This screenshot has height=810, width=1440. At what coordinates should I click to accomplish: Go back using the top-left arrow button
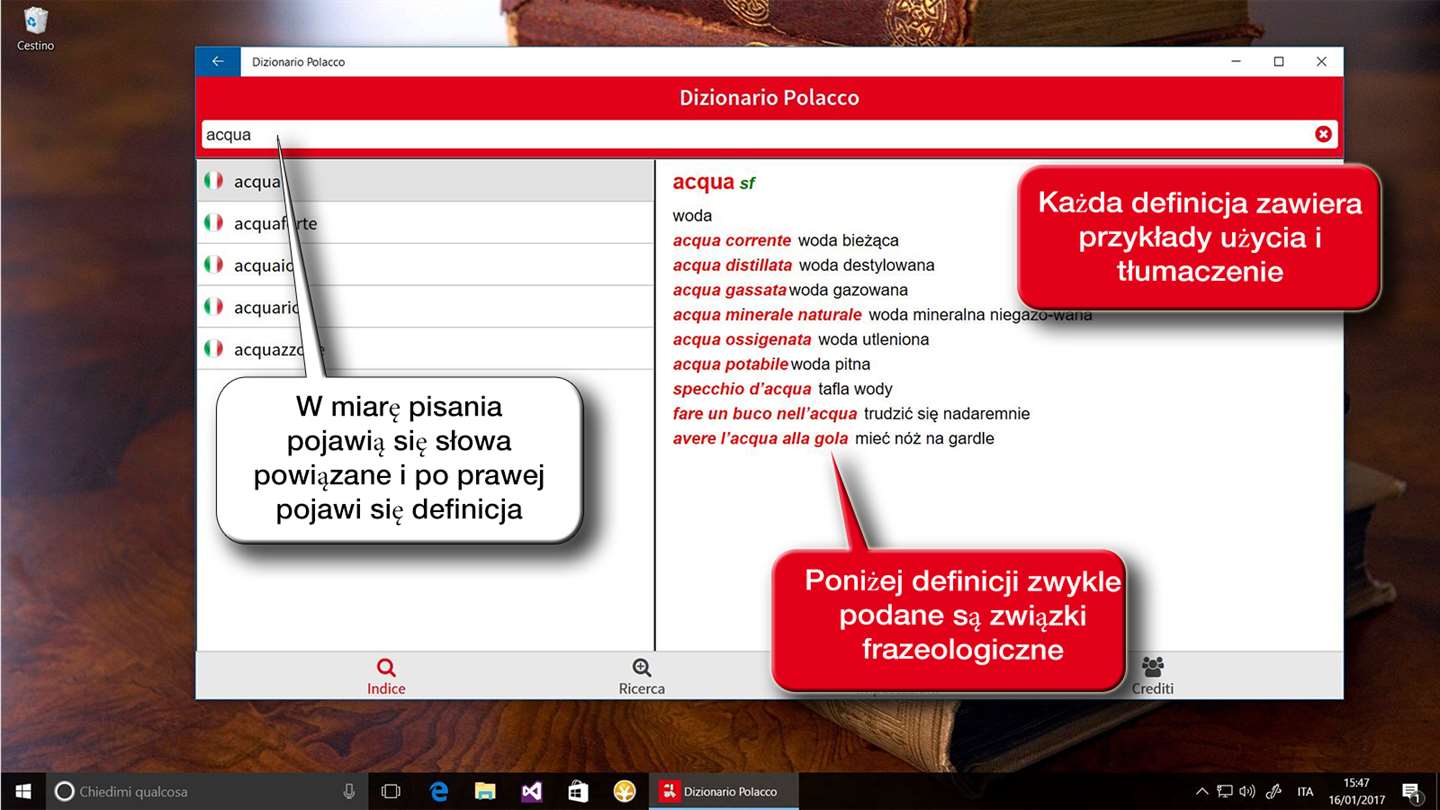pos(217,61)
